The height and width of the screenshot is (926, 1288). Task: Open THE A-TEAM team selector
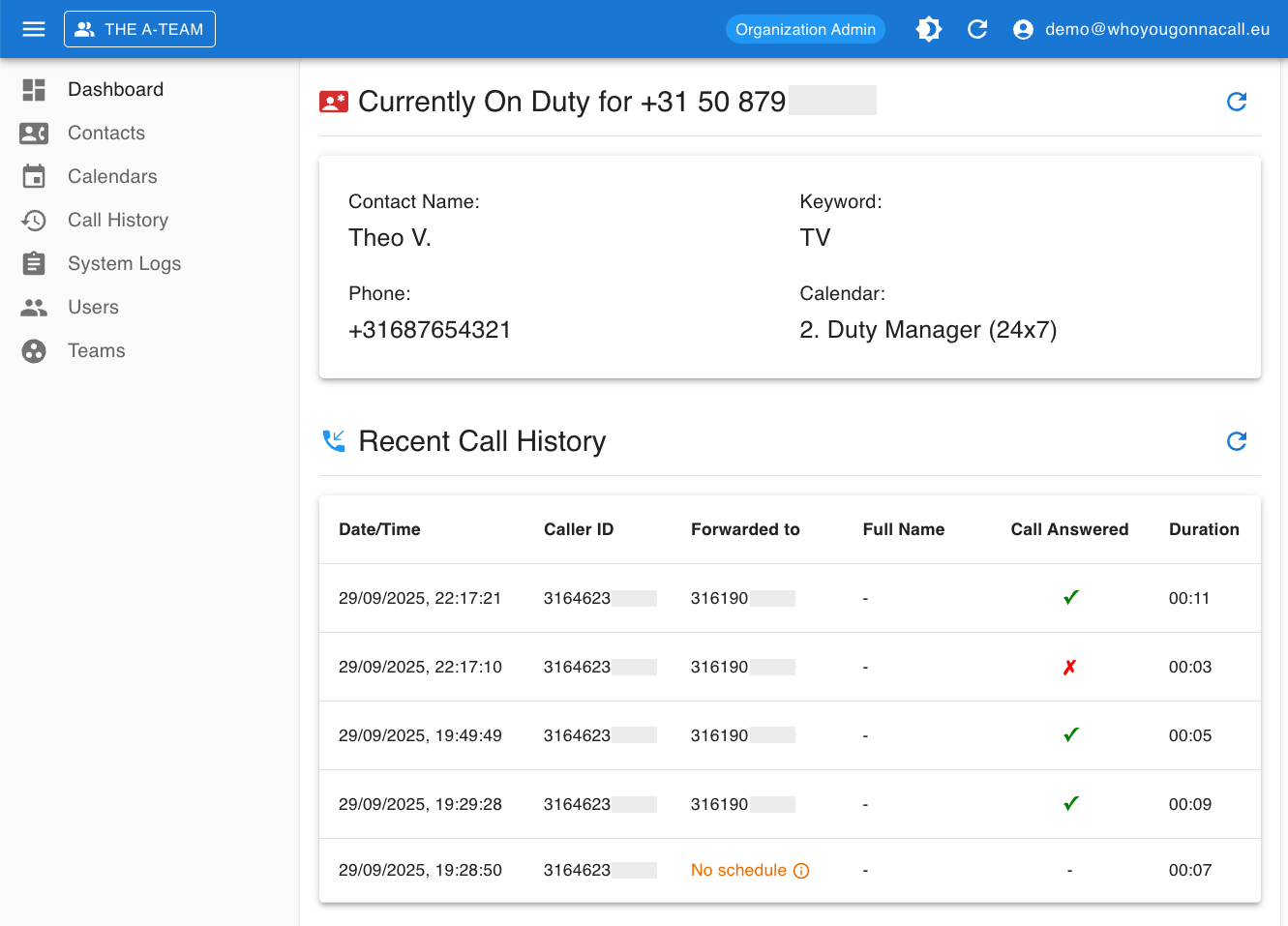[x=139, y=29]
